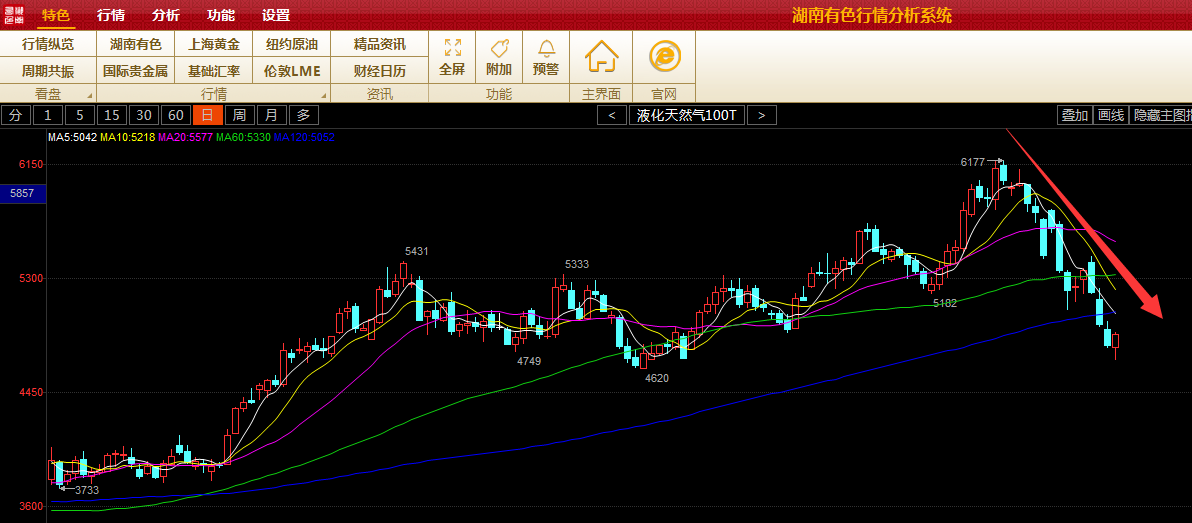Open the 官网 browser icon

[x=665, y=57]
